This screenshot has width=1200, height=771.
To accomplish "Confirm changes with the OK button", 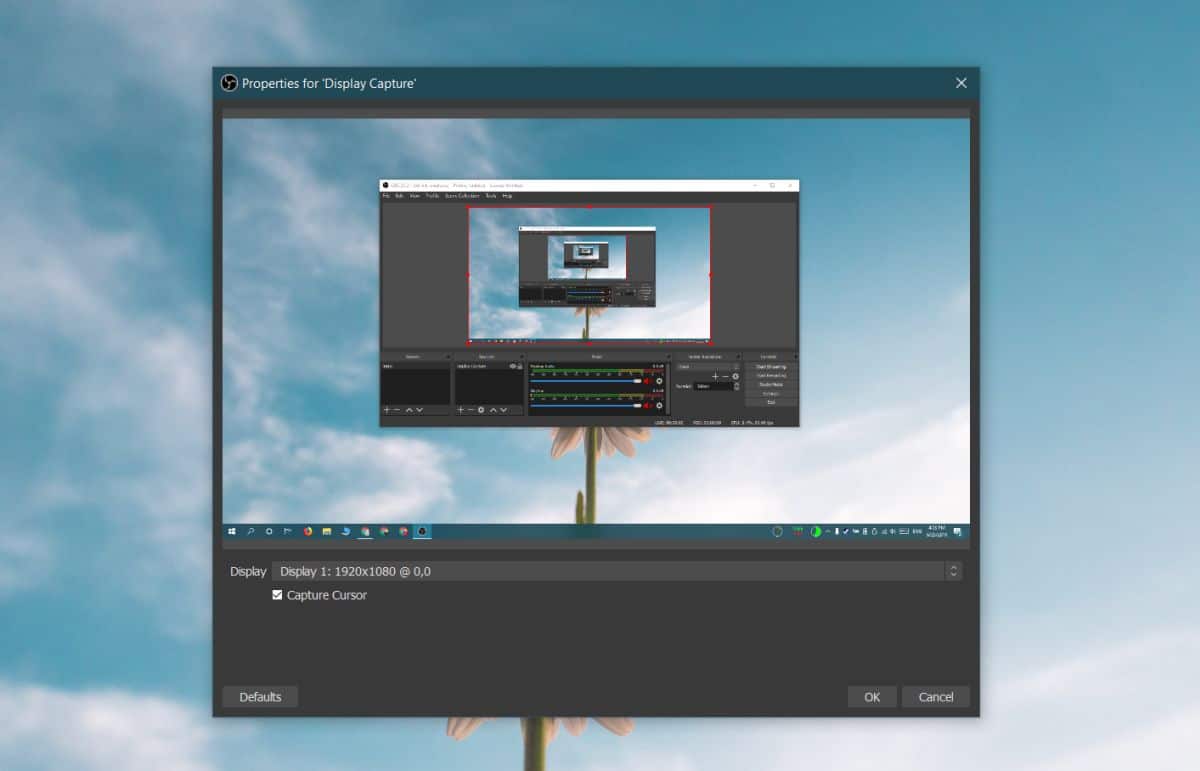I will [x=871, y=696].
